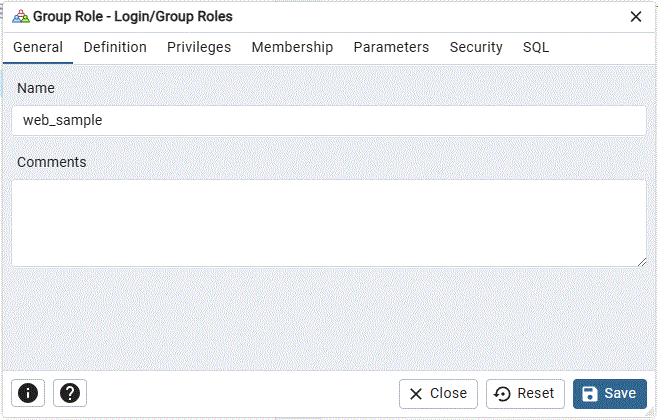Open the Parameters tab
658x420 pixels.
pyautogui.click(x=391, y=47)
